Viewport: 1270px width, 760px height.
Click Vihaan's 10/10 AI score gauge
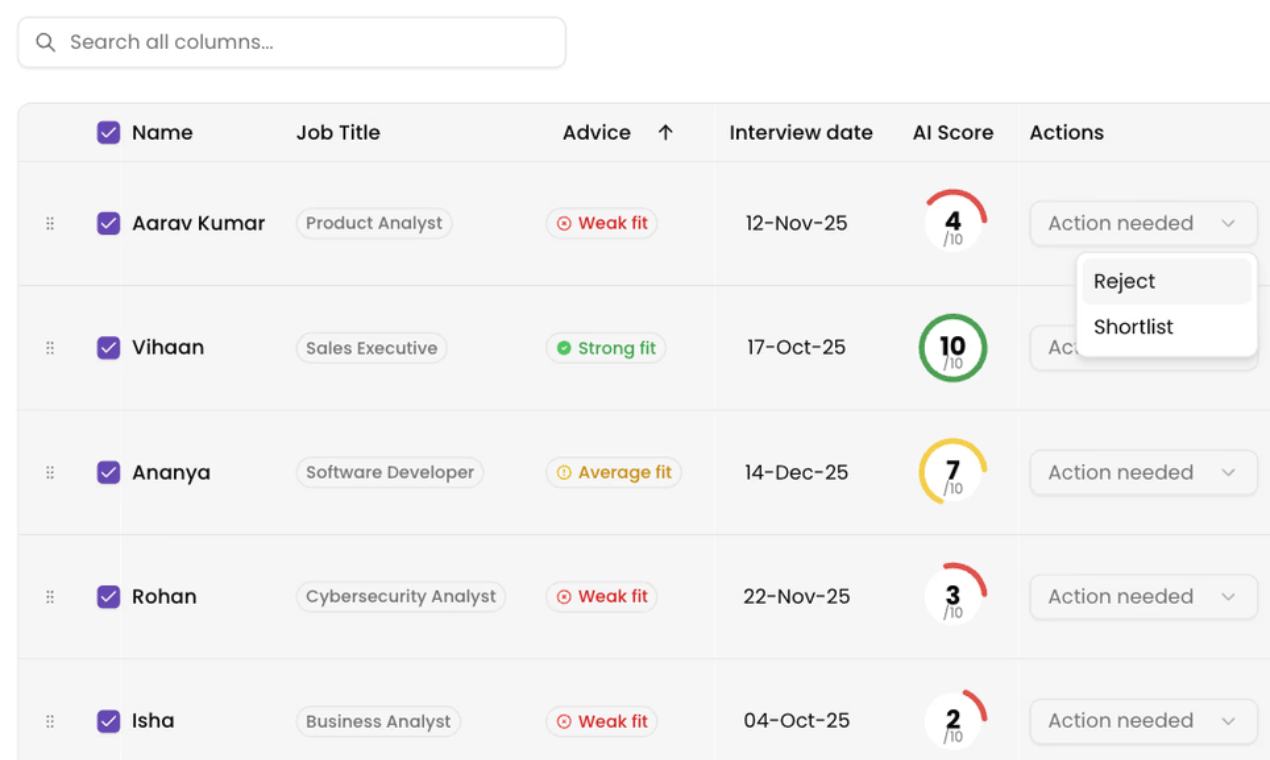click(952, 347)
